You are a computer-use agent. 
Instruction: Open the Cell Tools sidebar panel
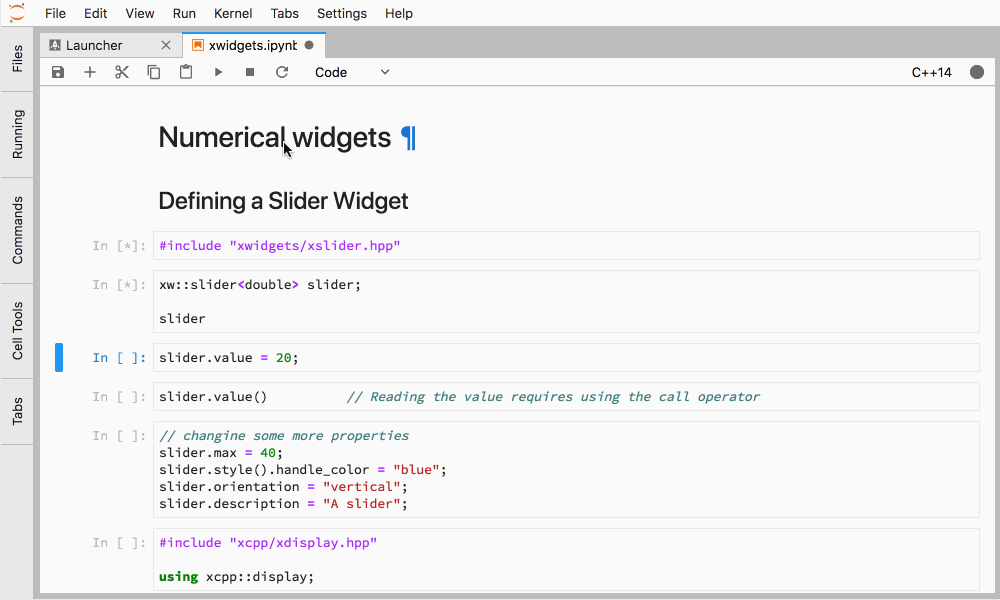(17, 331)
